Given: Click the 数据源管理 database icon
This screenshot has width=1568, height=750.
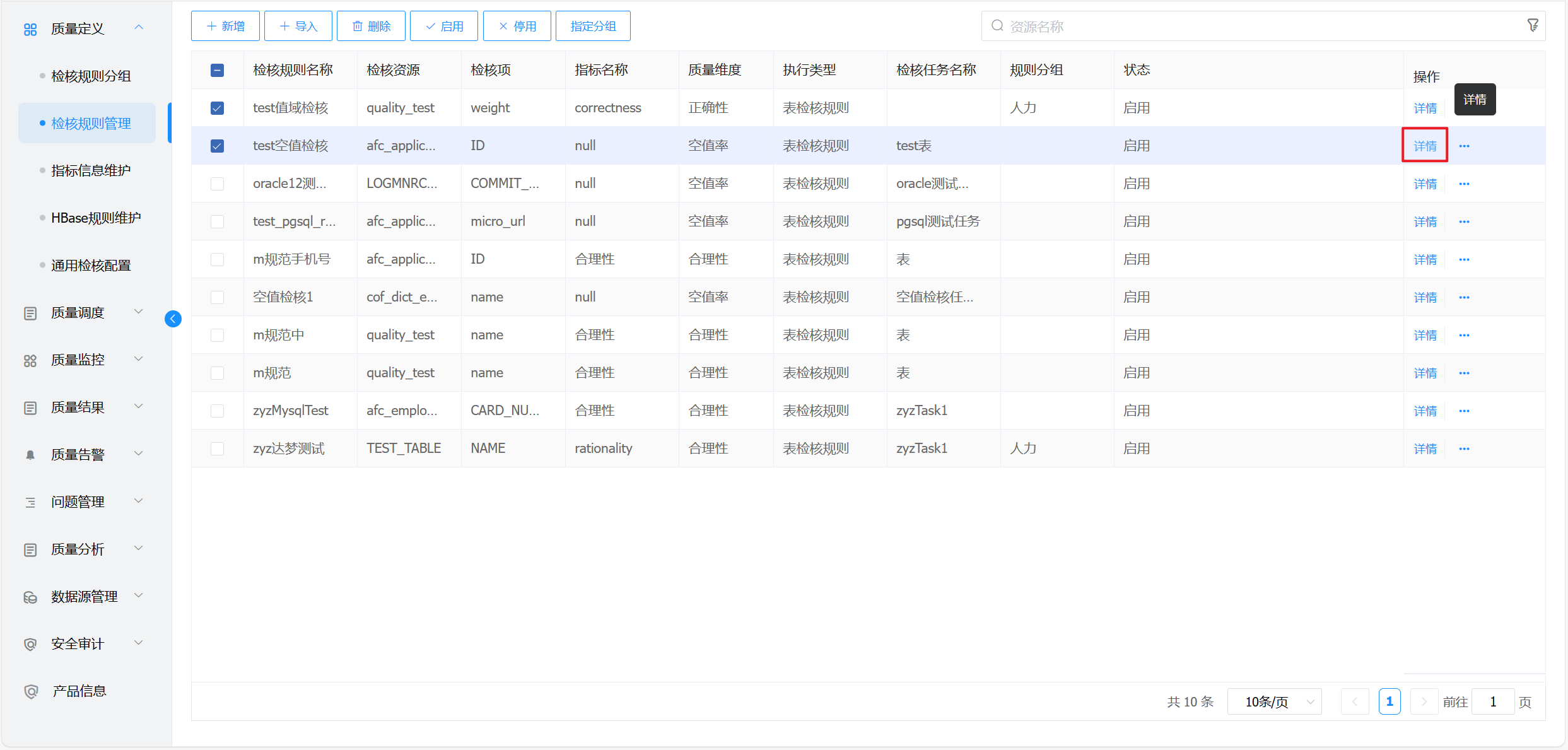Looking at the screenshot, I should click(30, 597).
